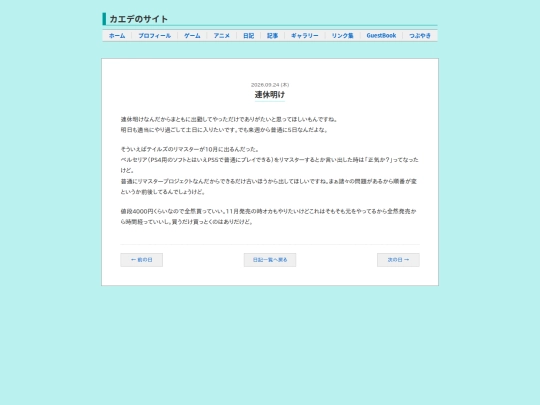Click the paragraph starting 連休明けなんだから
The height and width of the screenshot is (405, 540).
click(229, 125)
